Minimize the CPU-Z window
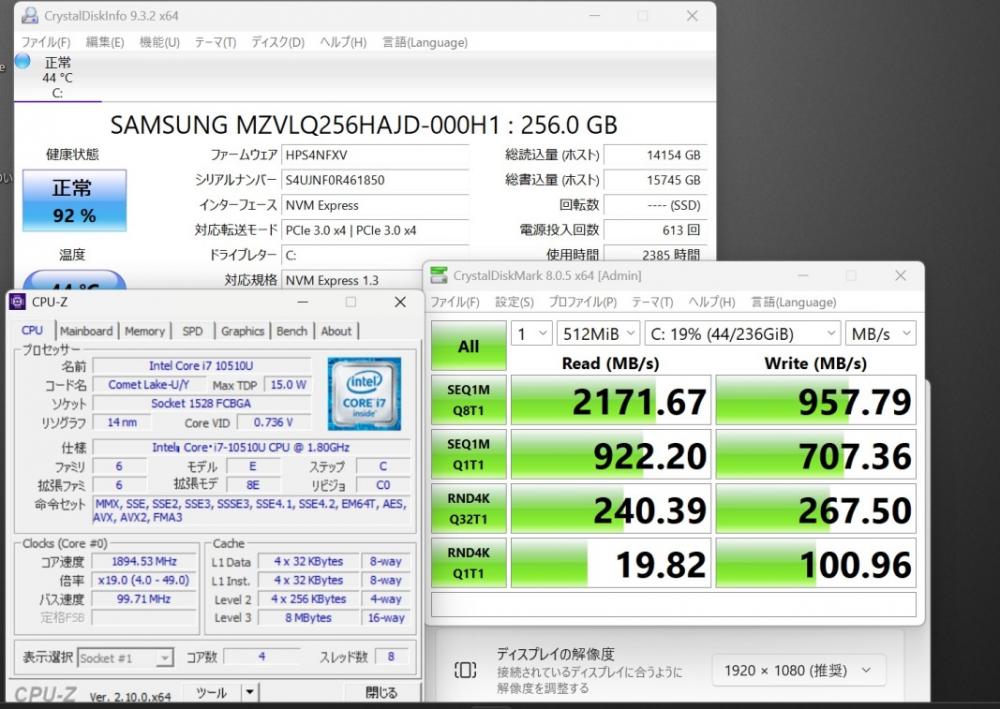The image size is (1000, 709). [x=302, y=302]
